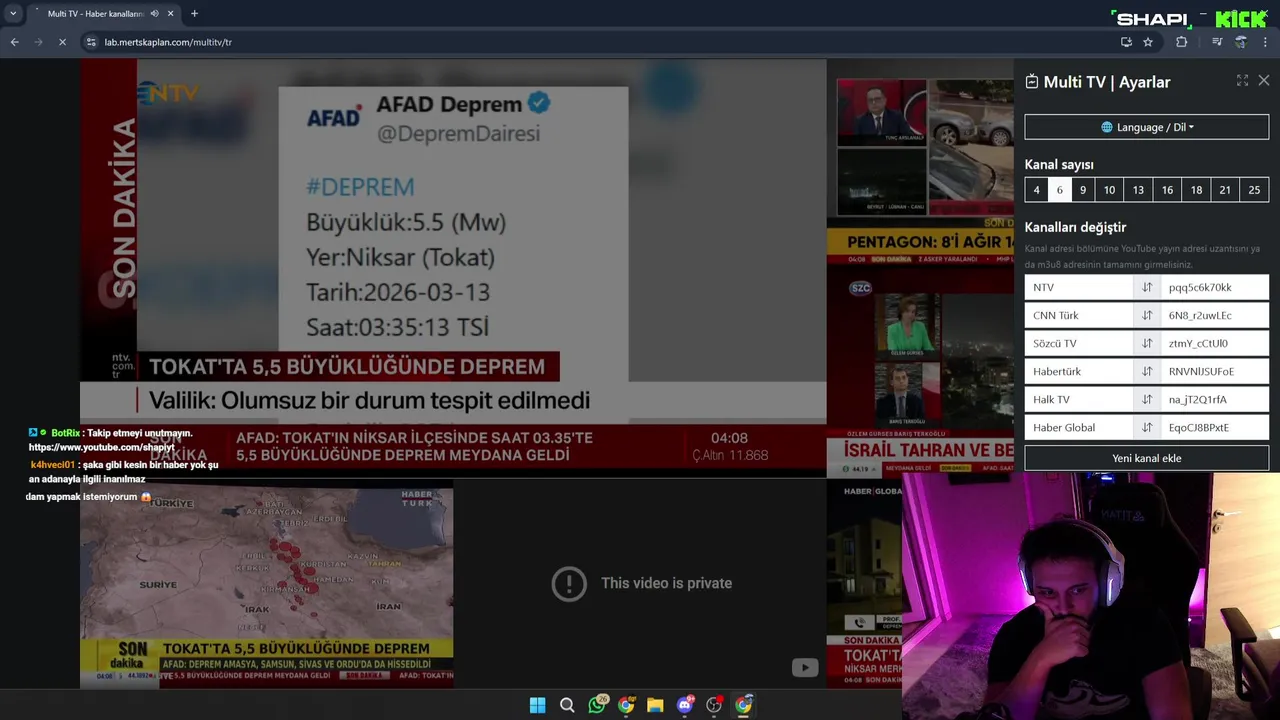Image resolution: width=1280 pixels, height=720 pixels.
Task: Edit the Habertürk channel name field
Action: [1079, 371]
